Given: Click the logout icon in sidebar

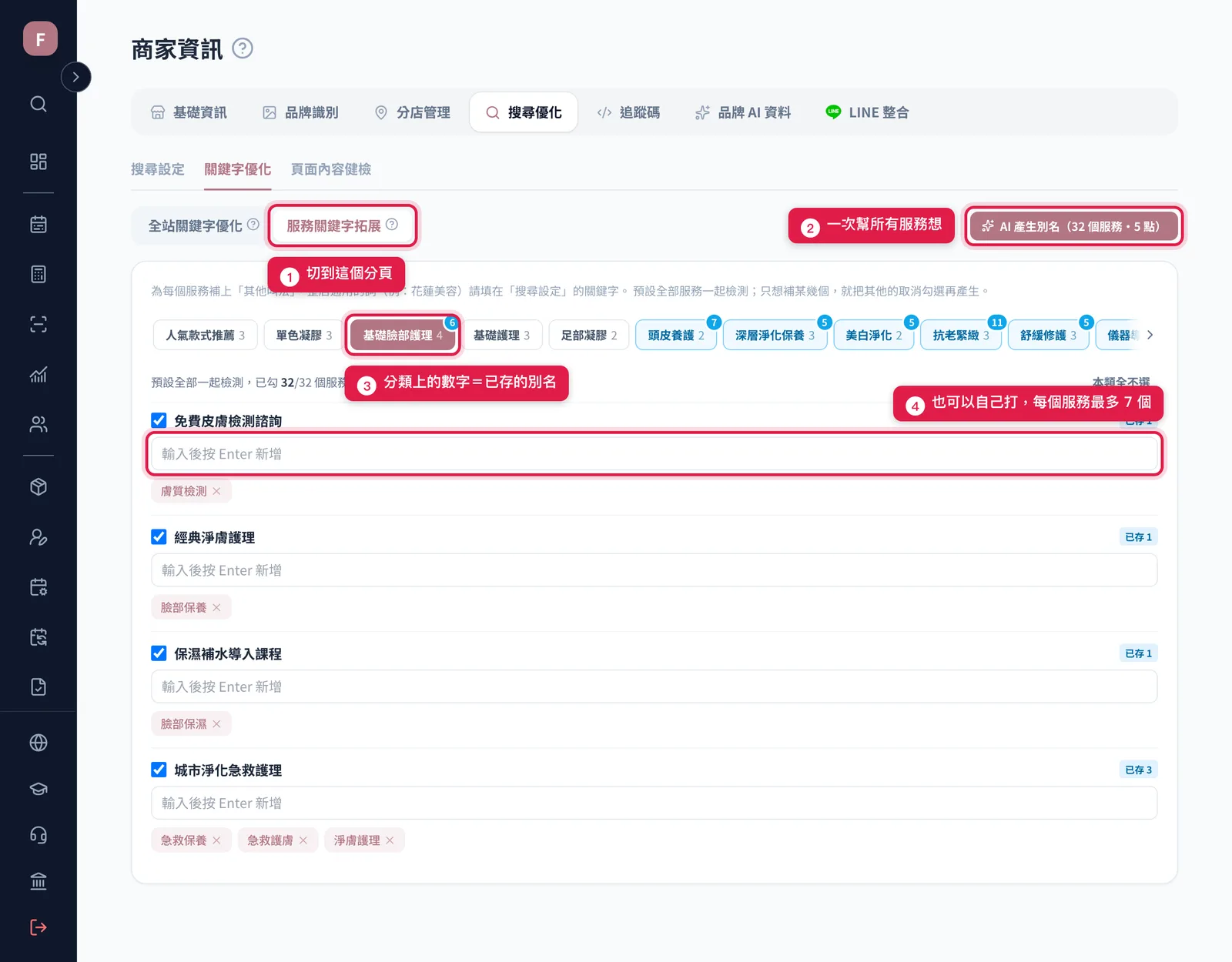Looking at the screenshot, I should (x=38, y=927).
